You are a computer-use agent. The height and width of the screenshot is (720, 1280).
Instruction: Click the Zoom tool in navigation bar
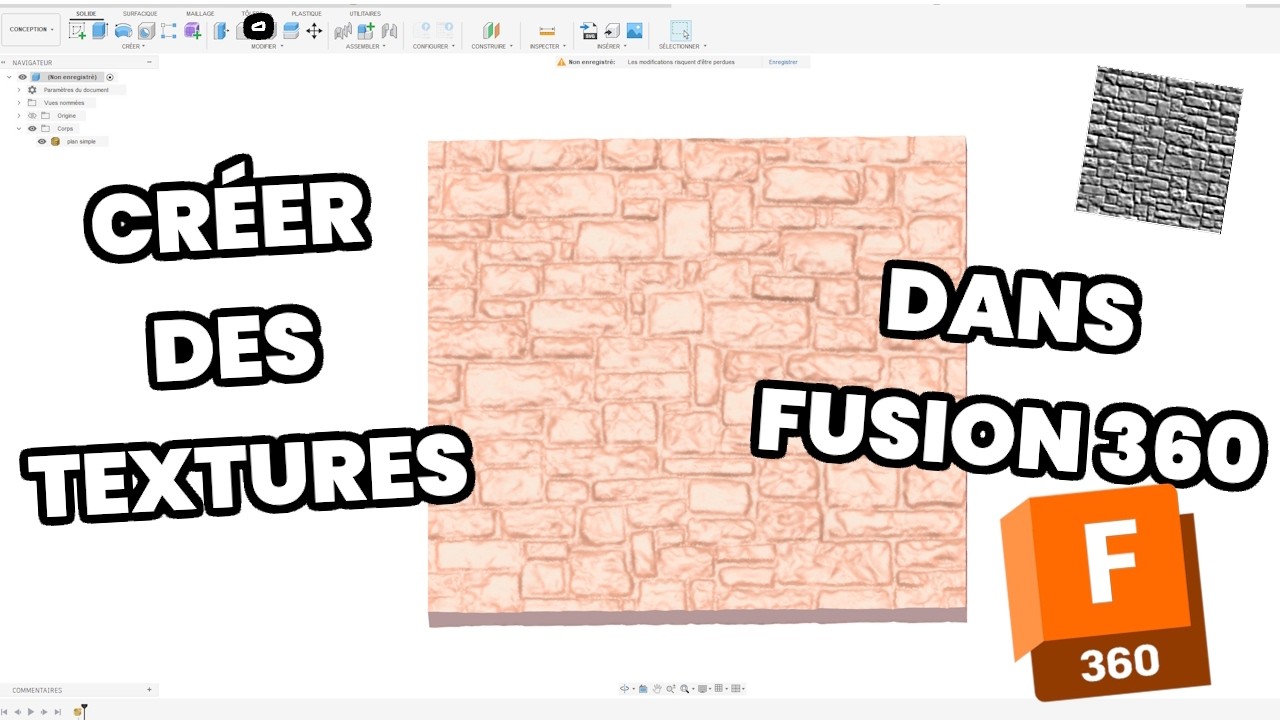[671, 689]
